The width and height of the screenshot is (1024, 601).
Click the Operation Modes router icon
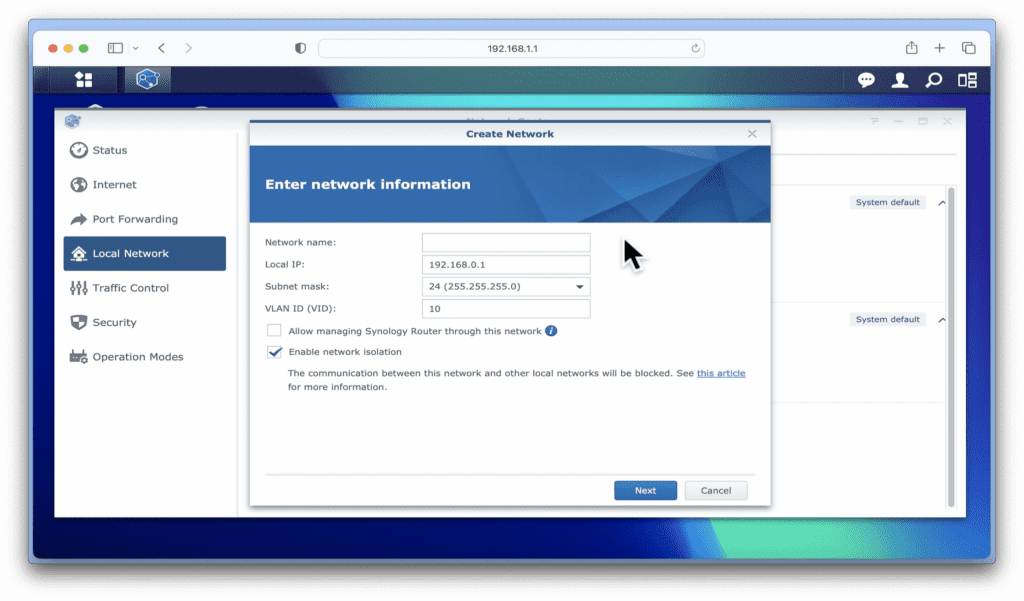click(x=79, y=357)
